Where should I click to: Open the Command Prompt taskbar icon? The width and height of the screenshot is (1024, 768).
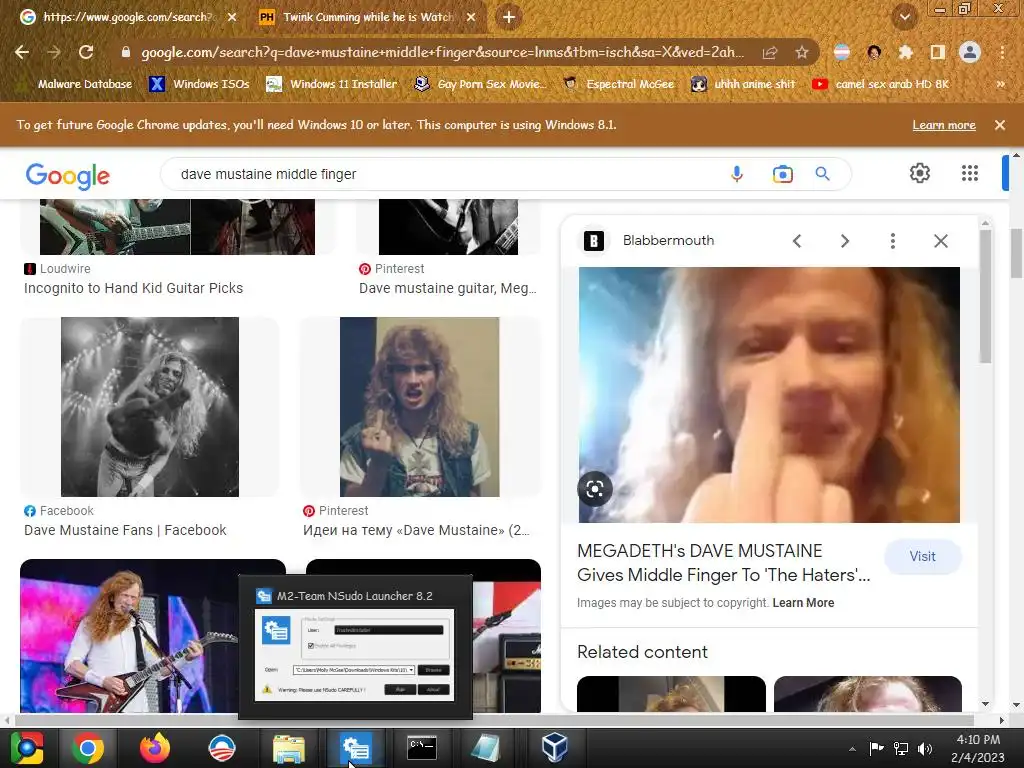click(422, 748)
